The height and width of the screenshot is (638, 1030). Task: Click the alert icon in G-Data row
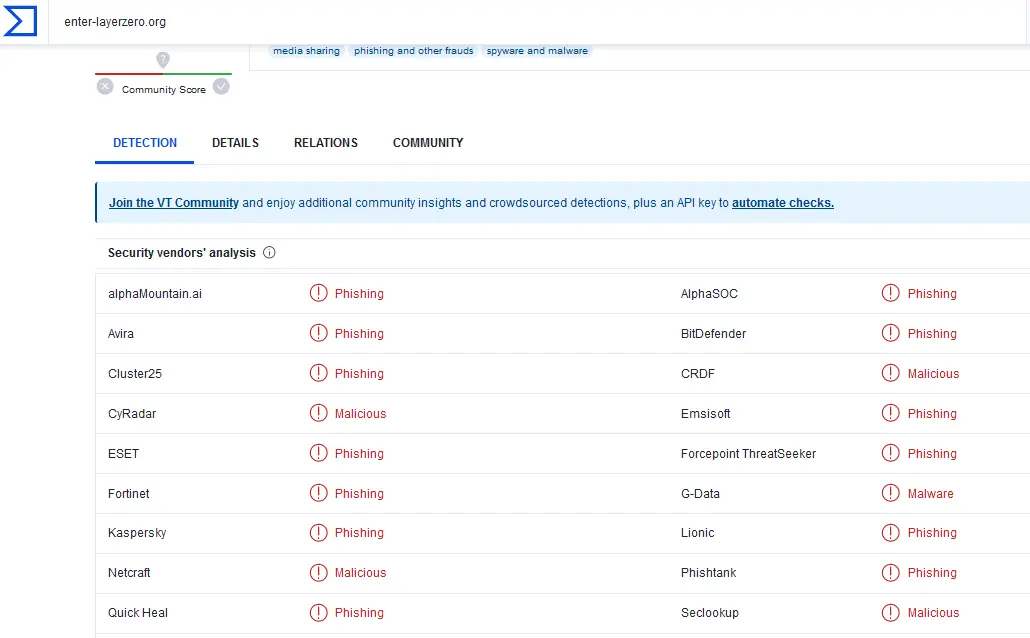(x=891, y=493)
